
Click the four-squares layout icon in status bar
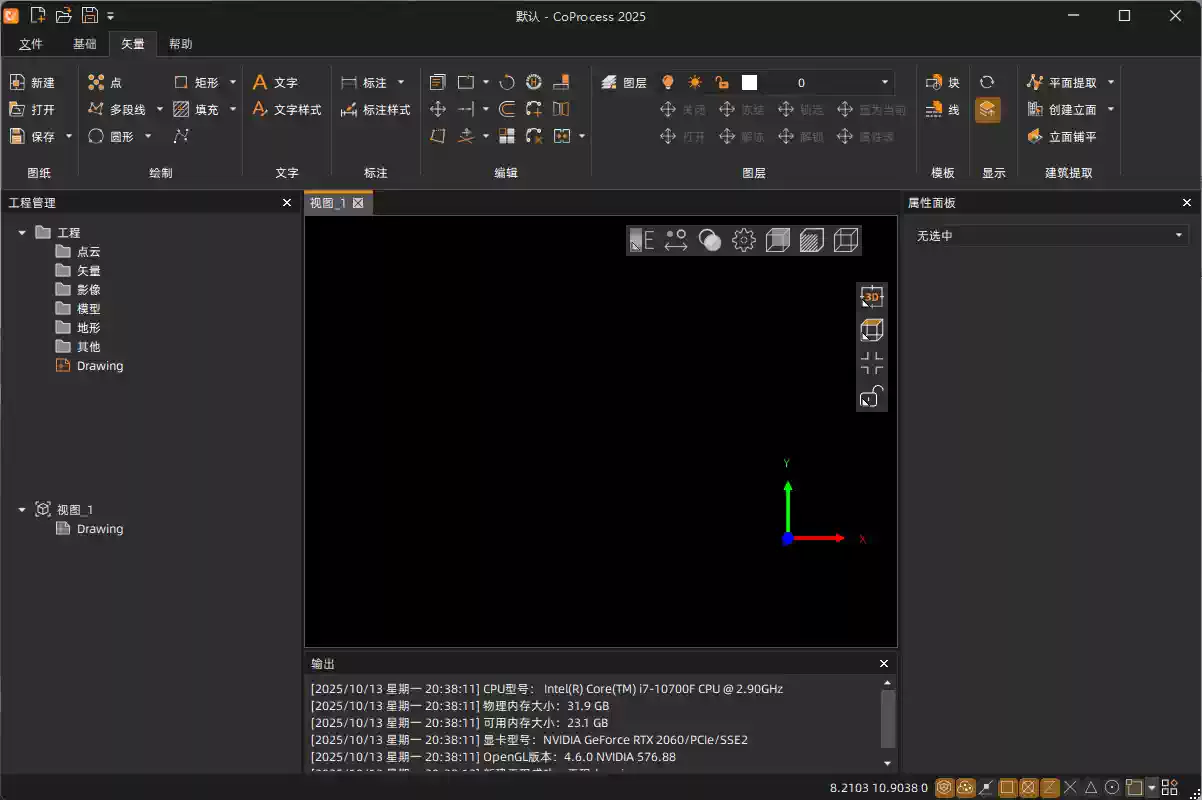[x=1169, y=787]
